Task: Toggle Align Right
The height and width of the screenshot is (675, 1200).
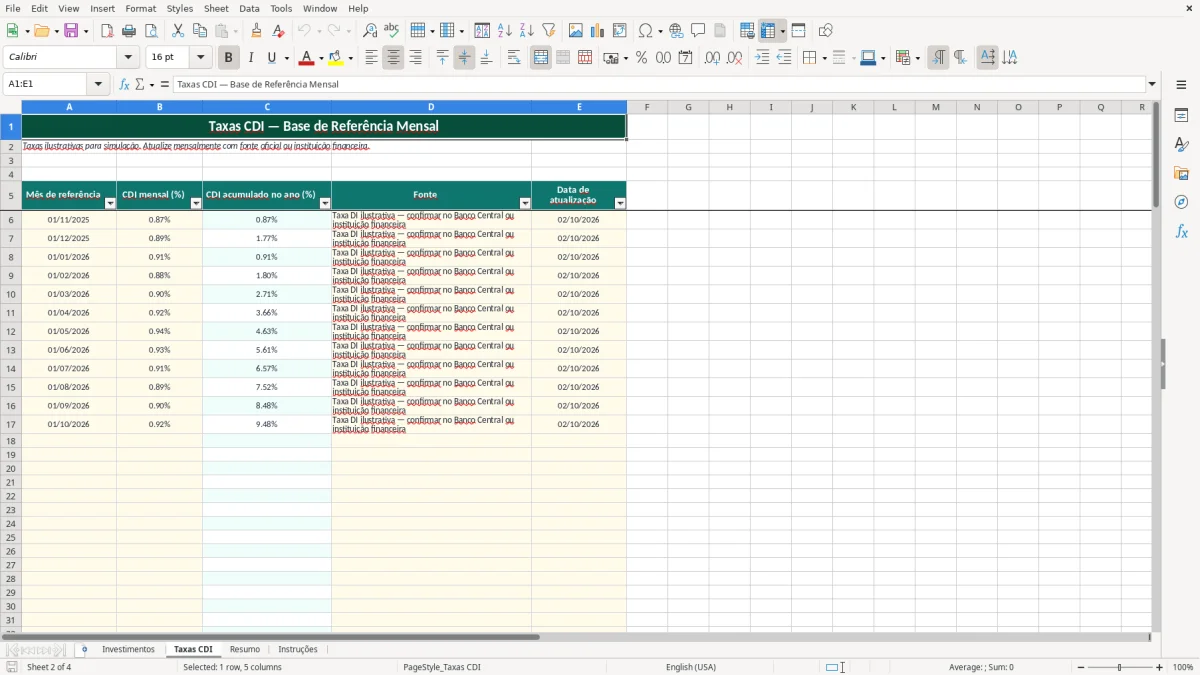Action: tap(415, 58)
